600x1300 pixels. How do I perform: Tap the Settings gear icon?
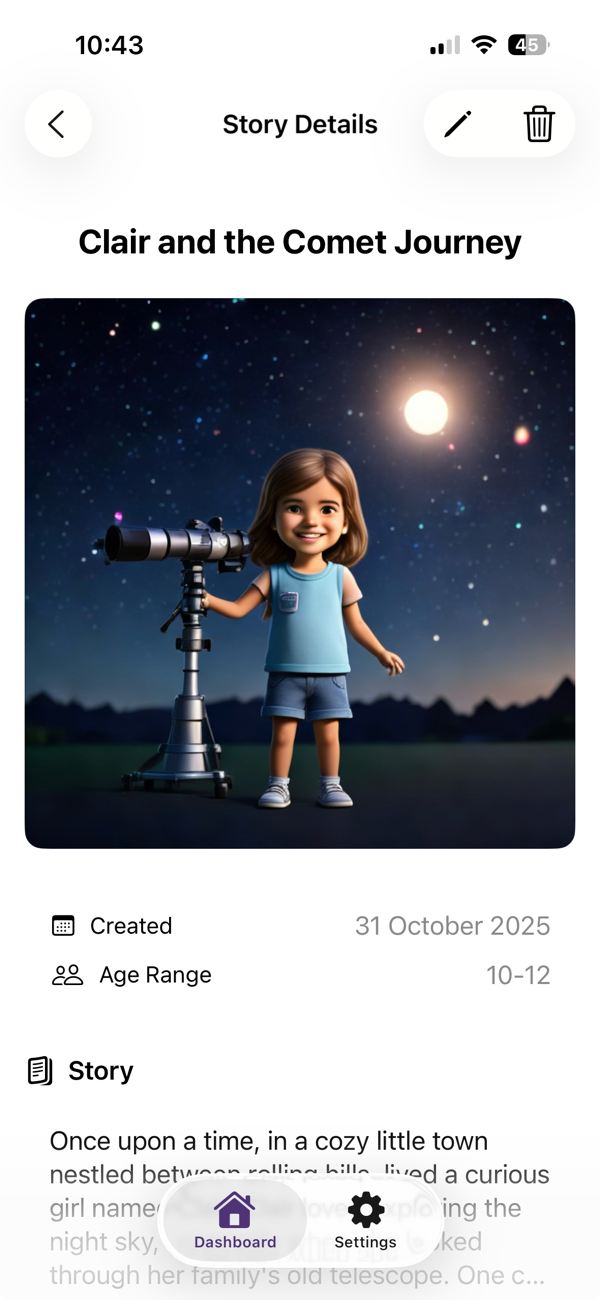click(365, 1210)
